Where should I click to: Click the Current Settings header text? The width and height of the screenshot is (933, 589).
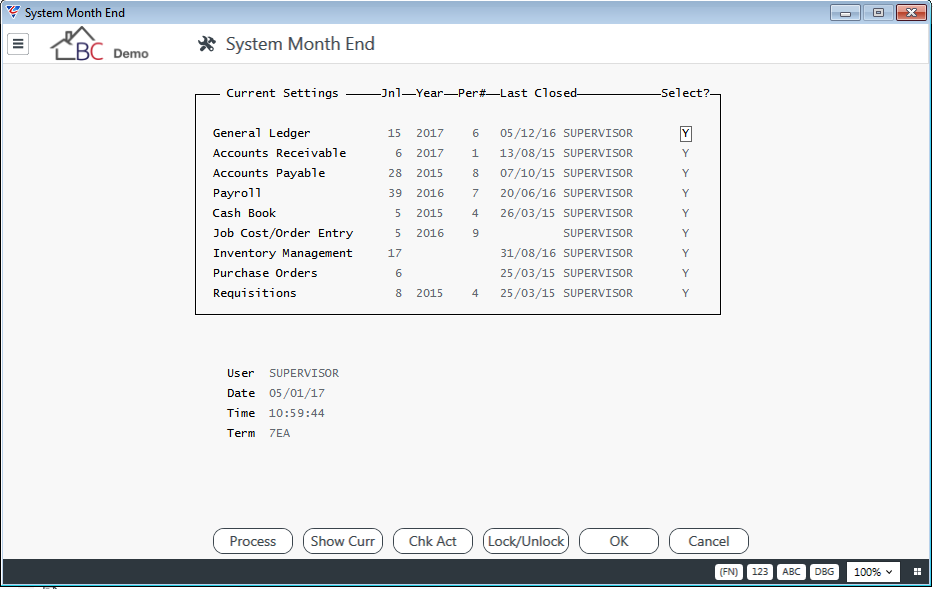(x=282, y=93)
